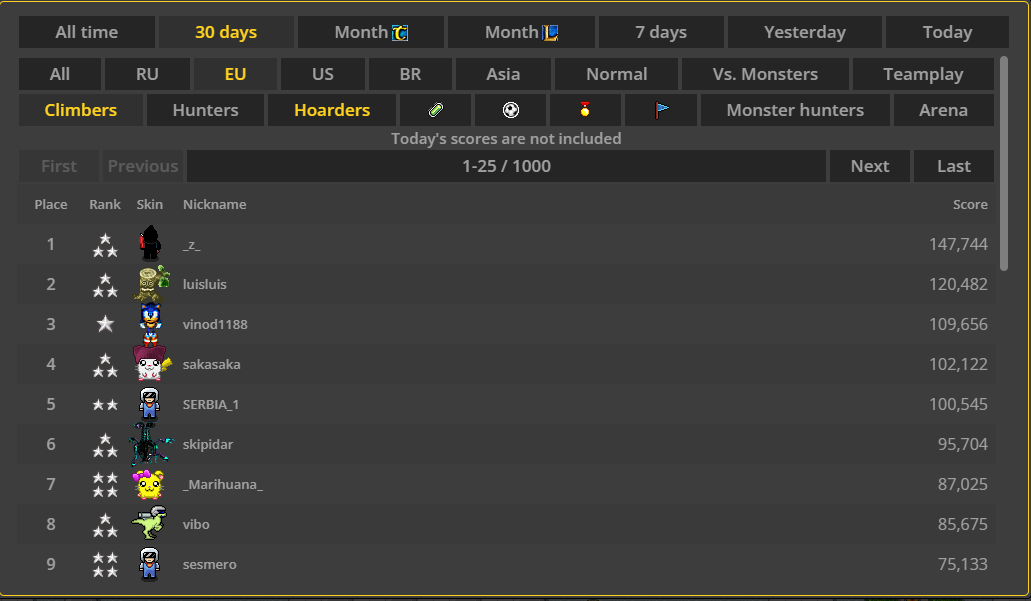Open player sakasaka's nickname
The image size is (1031, 601).
211,364
